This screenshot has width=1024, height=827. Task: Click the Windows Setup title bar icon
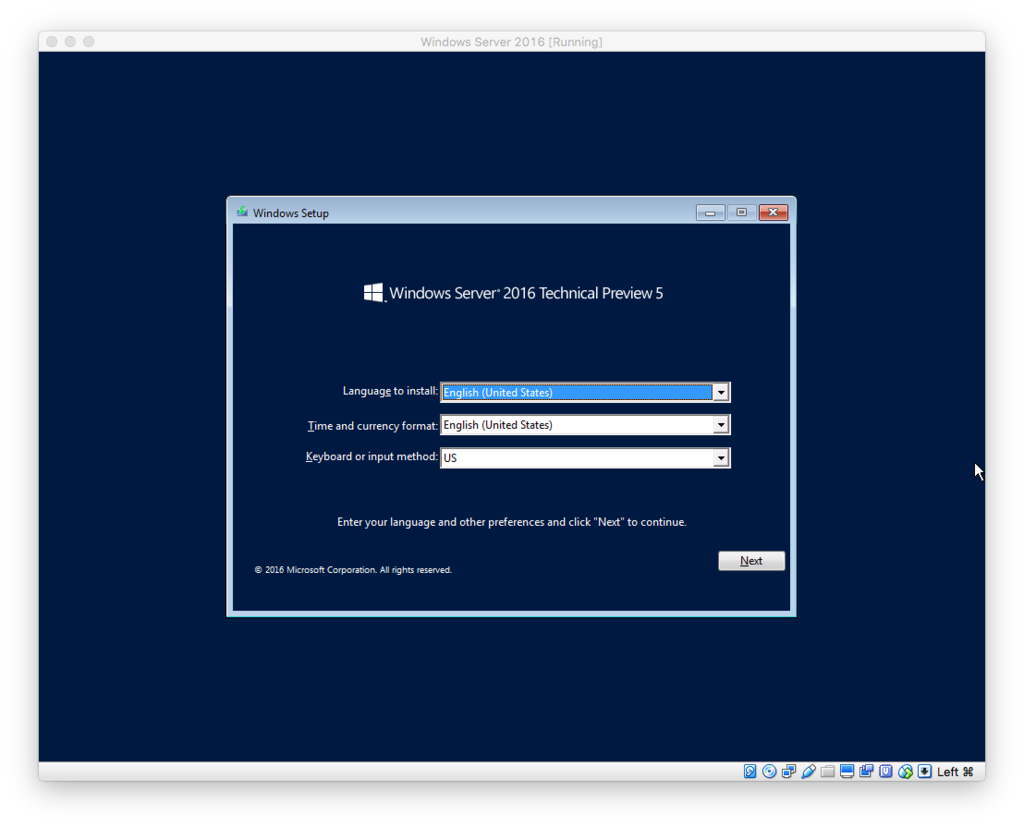(x=242, y=212)
